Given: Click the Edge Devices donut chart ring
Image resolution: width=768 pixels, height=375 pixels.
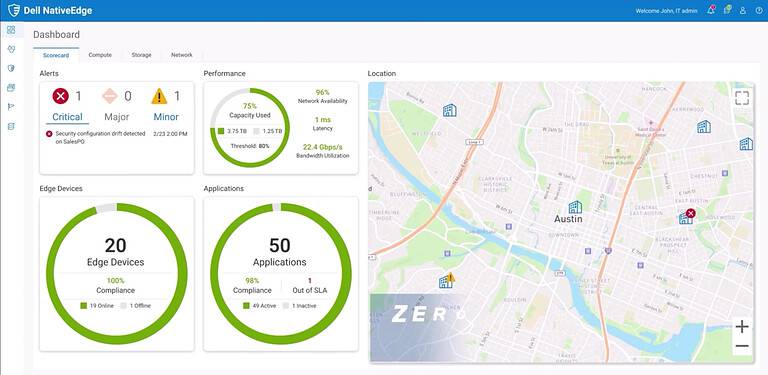Looking at the screenshot, I should pos(117,274).
